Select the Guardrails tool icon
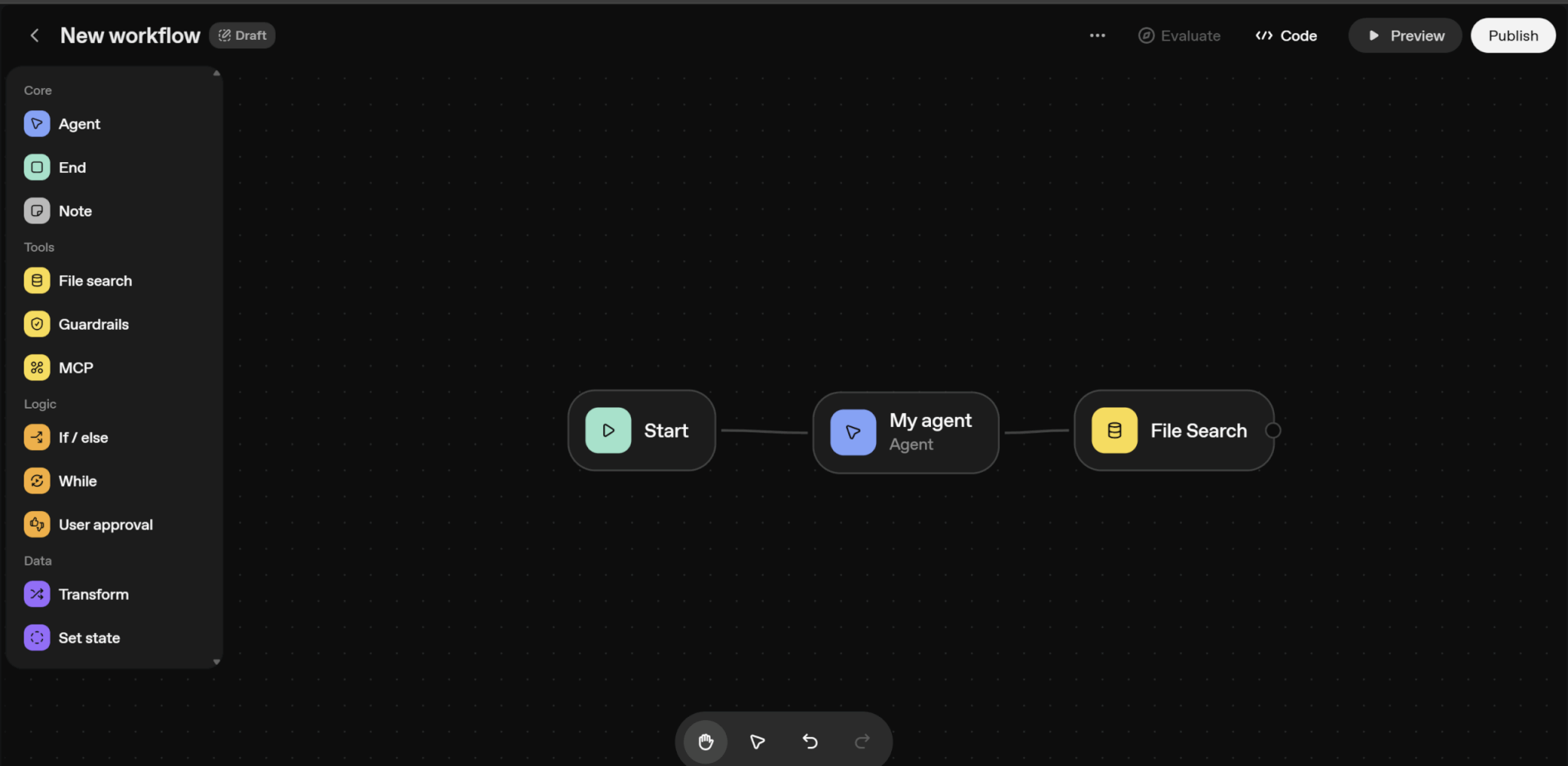1568x766 pixels. coord(37,324)
